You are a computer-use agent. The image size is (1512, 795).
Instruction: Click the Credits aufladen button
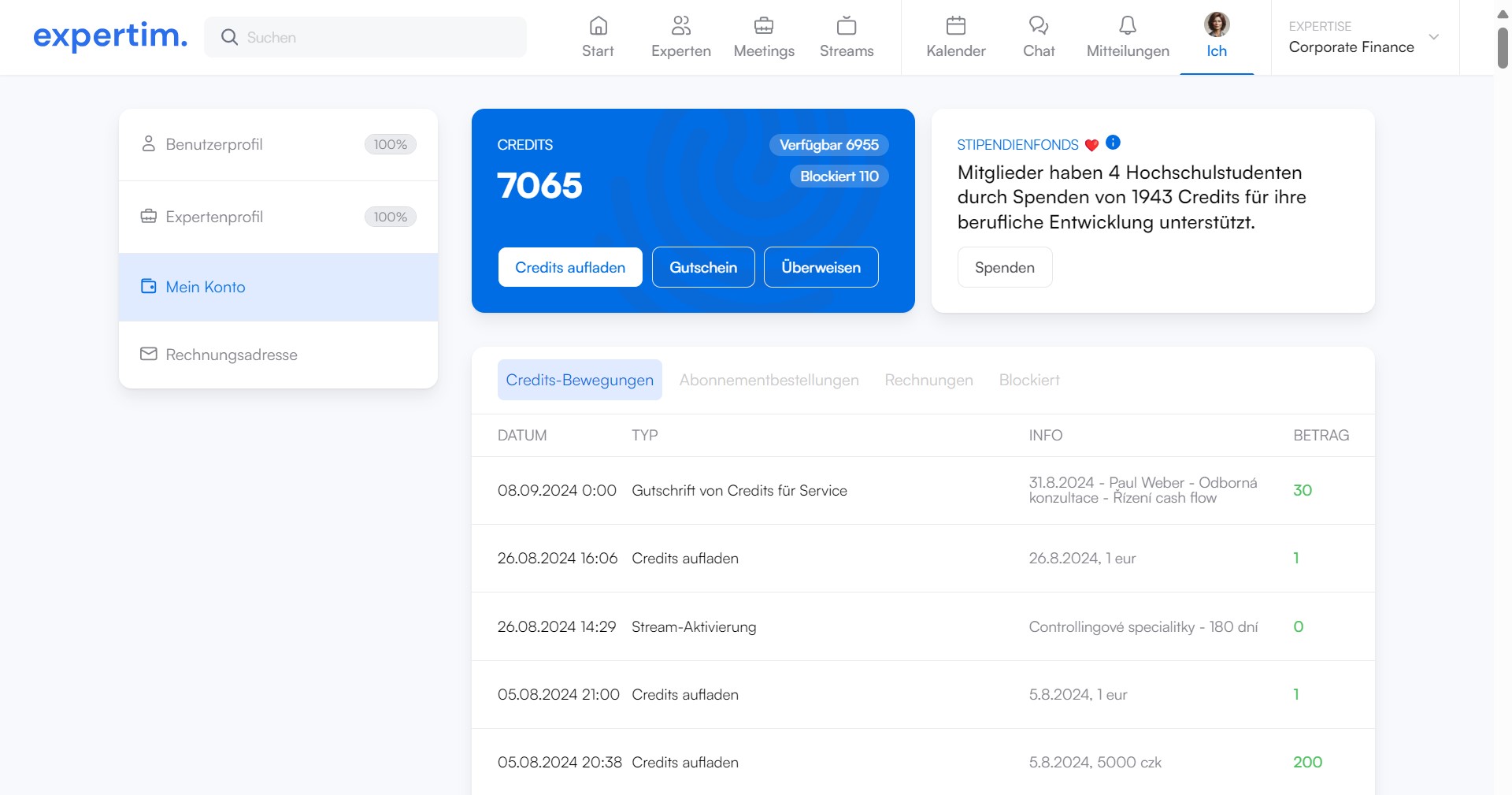570,267
